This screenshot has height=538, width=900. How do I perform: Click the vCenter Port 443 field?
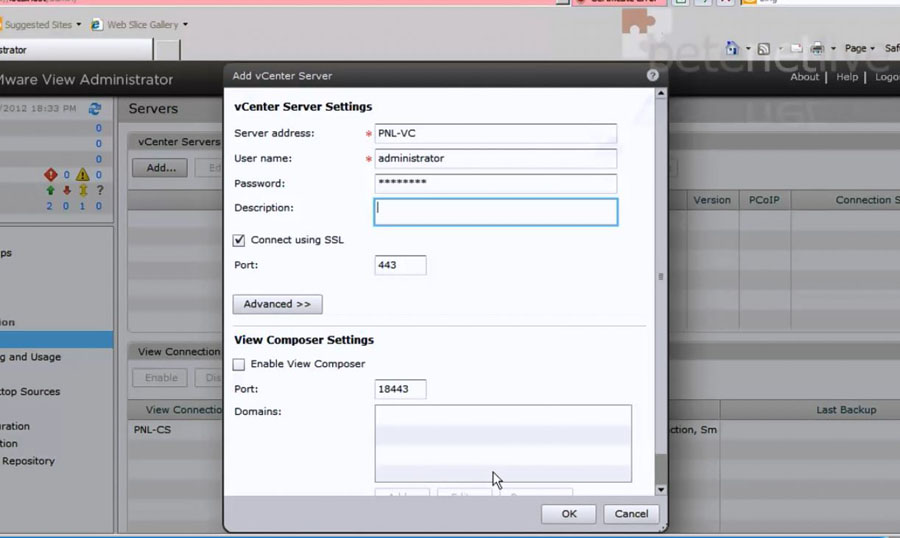click(x=400, y=265)
